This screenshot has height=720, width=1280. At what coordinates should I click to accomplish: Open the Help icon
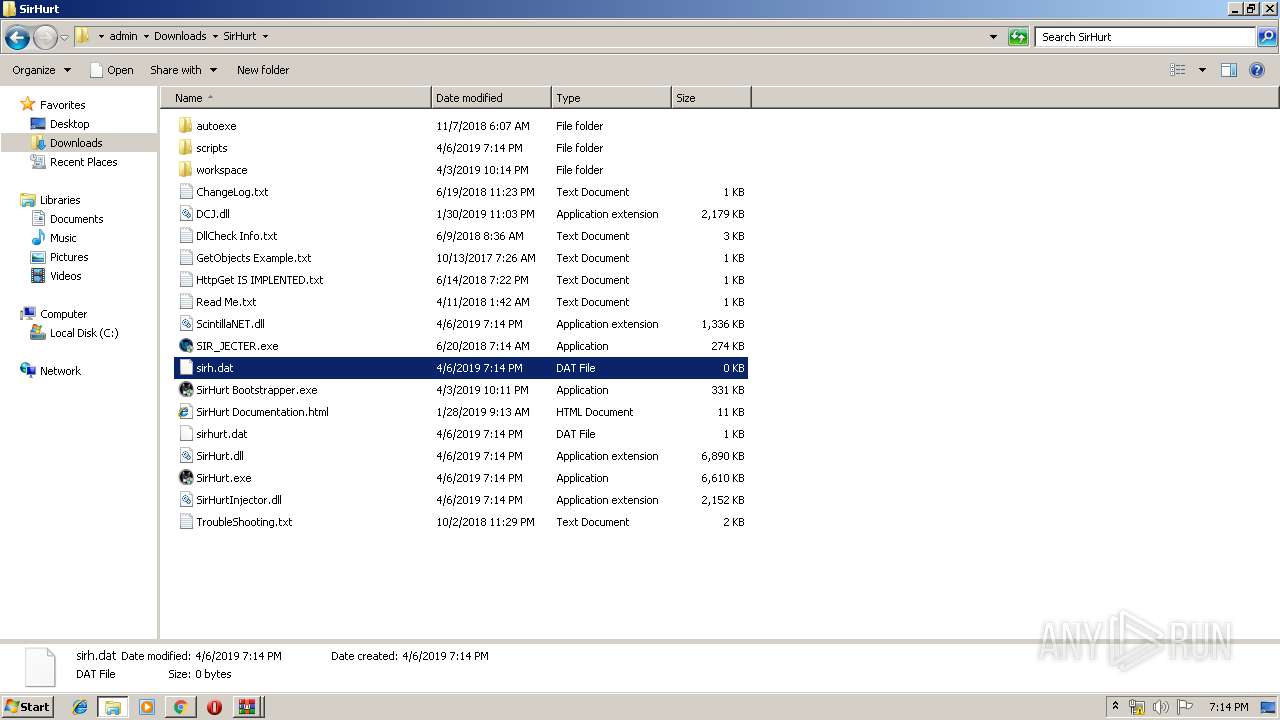[x=1257, y=70]
